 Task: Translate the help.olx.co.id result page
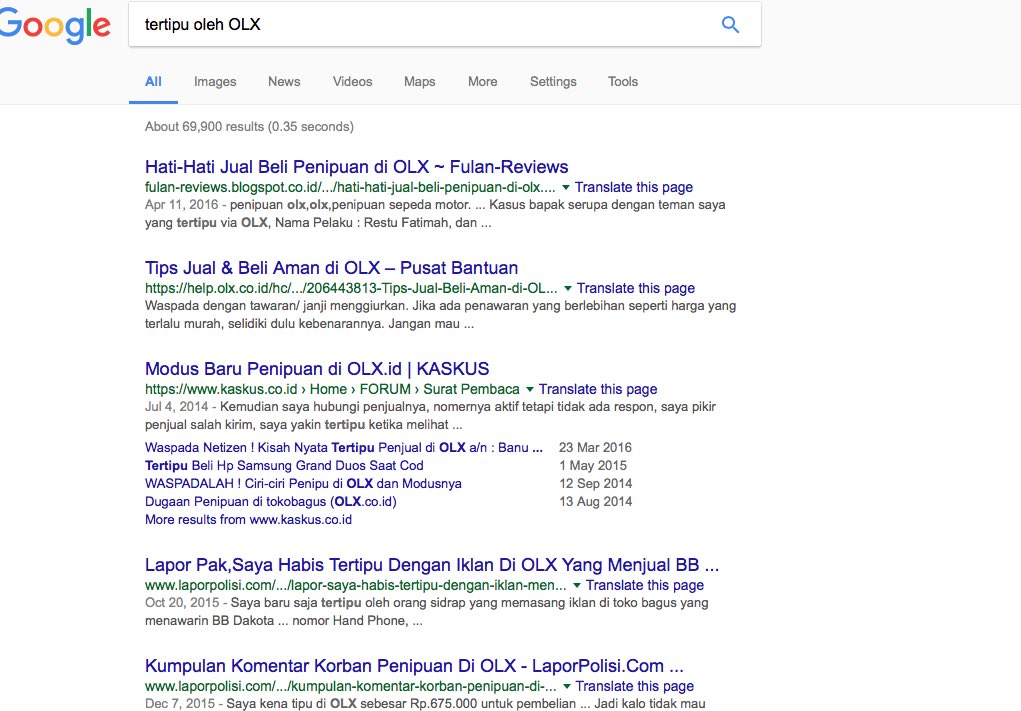(x=636, y=288)
